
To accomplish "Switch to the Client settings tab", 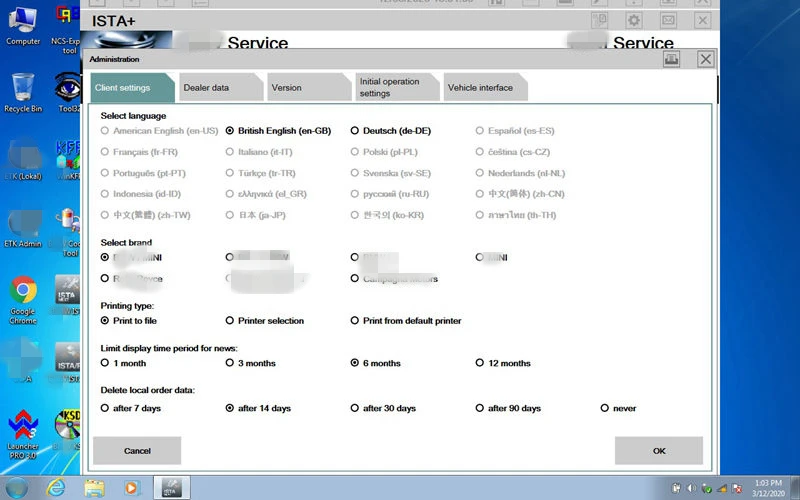I will (133, 87).
